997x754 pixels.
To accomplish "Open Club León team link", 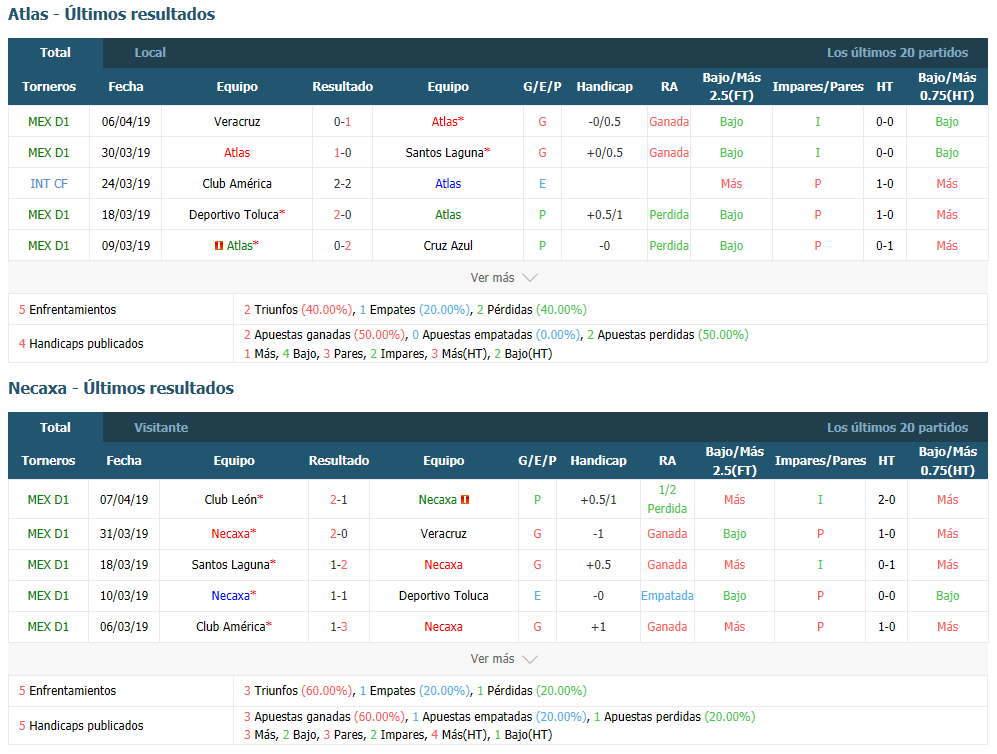I will (x=231, y=500).
